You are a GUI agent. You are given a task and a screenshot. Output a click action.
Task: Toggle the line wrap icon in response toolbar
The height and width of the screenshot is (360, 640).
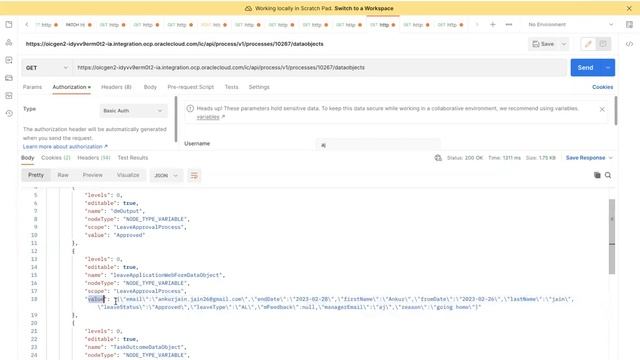194,176
